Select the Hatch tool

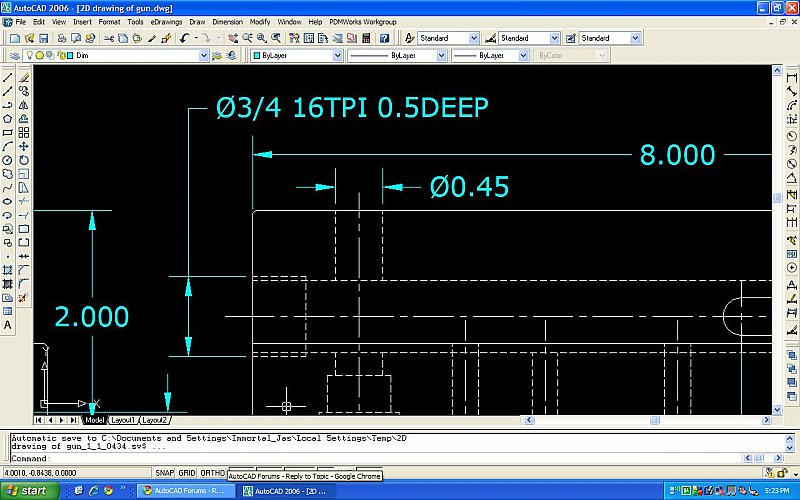pyautogui.click(x=8, y=270)
